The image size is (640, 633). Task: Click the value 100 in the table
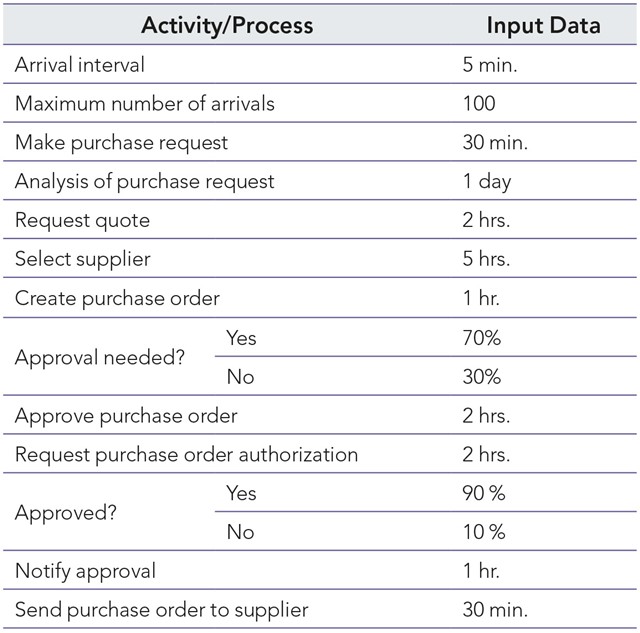[x=479, y=104]
